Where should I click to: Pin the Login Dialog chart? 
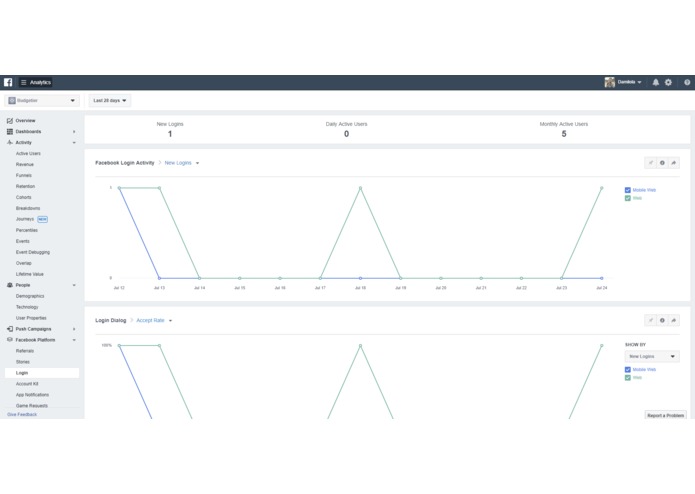[x=650, y=320]
